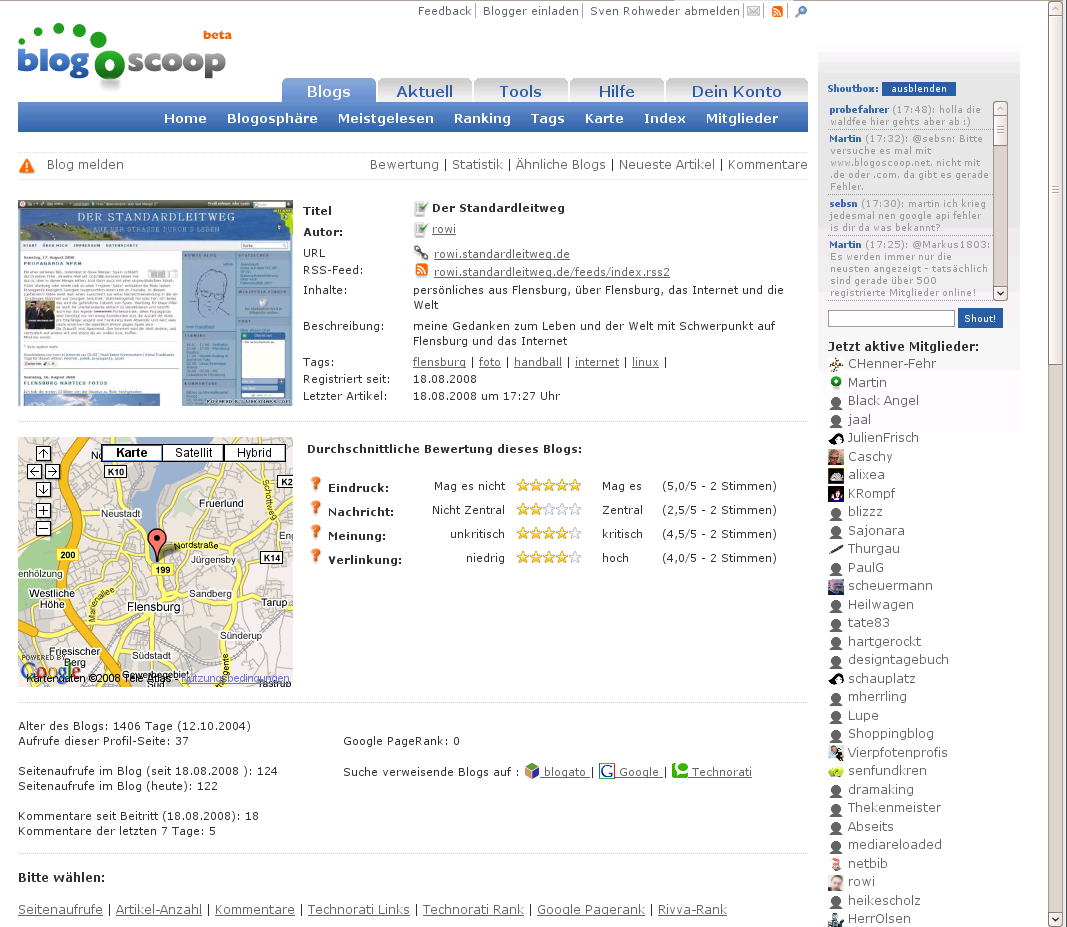This screenshot has width=1067, height=927.
Task: Select Ranking in the blue navigation bar
Action: [482, 118]
